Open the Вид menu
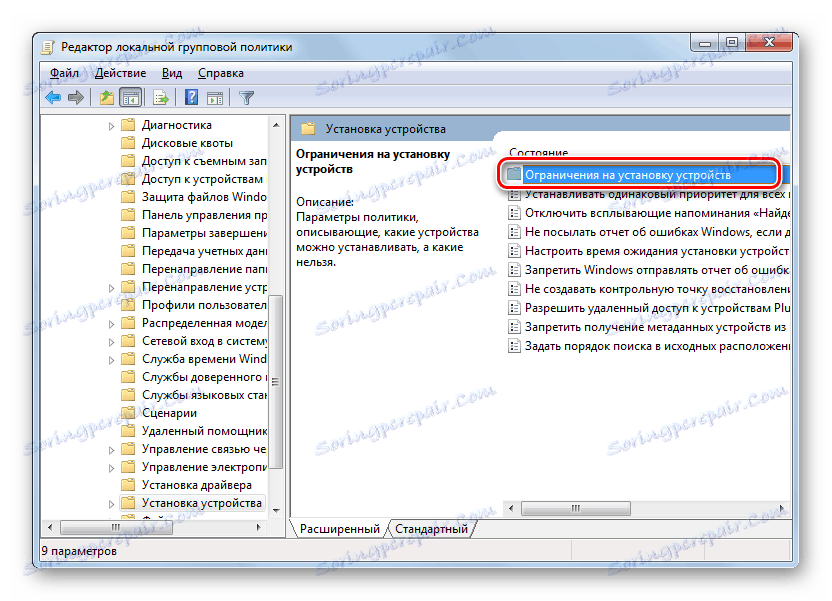Screen dimensions: 832x601 pyautogui.click(x=172, y=73)
